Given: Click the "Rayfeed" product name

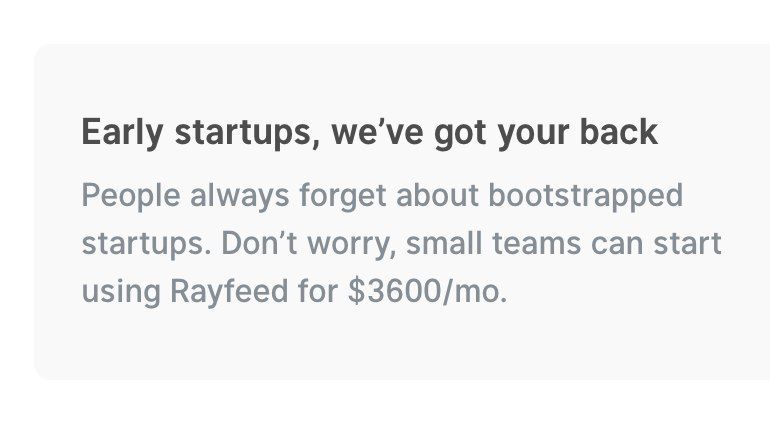Looking at the screenshot, I should click(x=229, y=293).
